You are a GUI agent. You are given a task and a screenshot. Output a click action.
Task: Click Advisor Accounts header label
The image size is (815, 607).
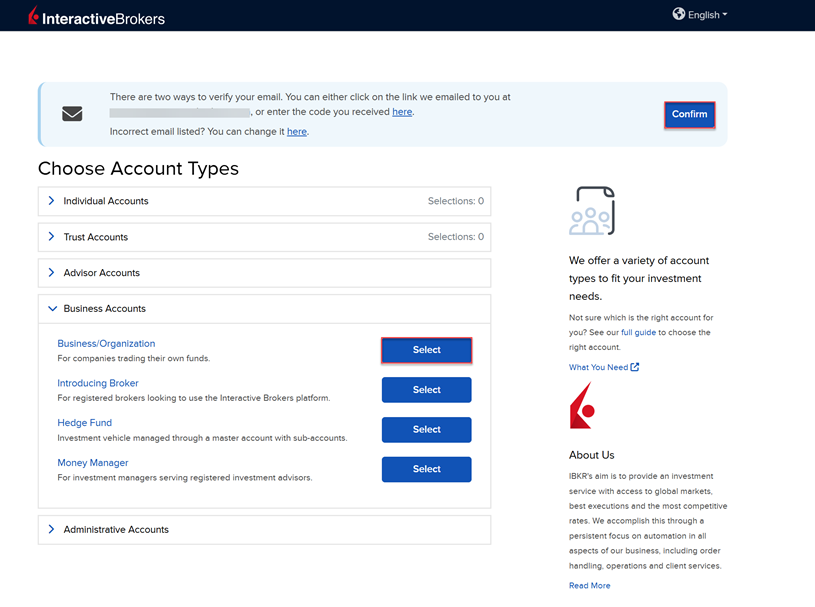[x=101, y=273]
